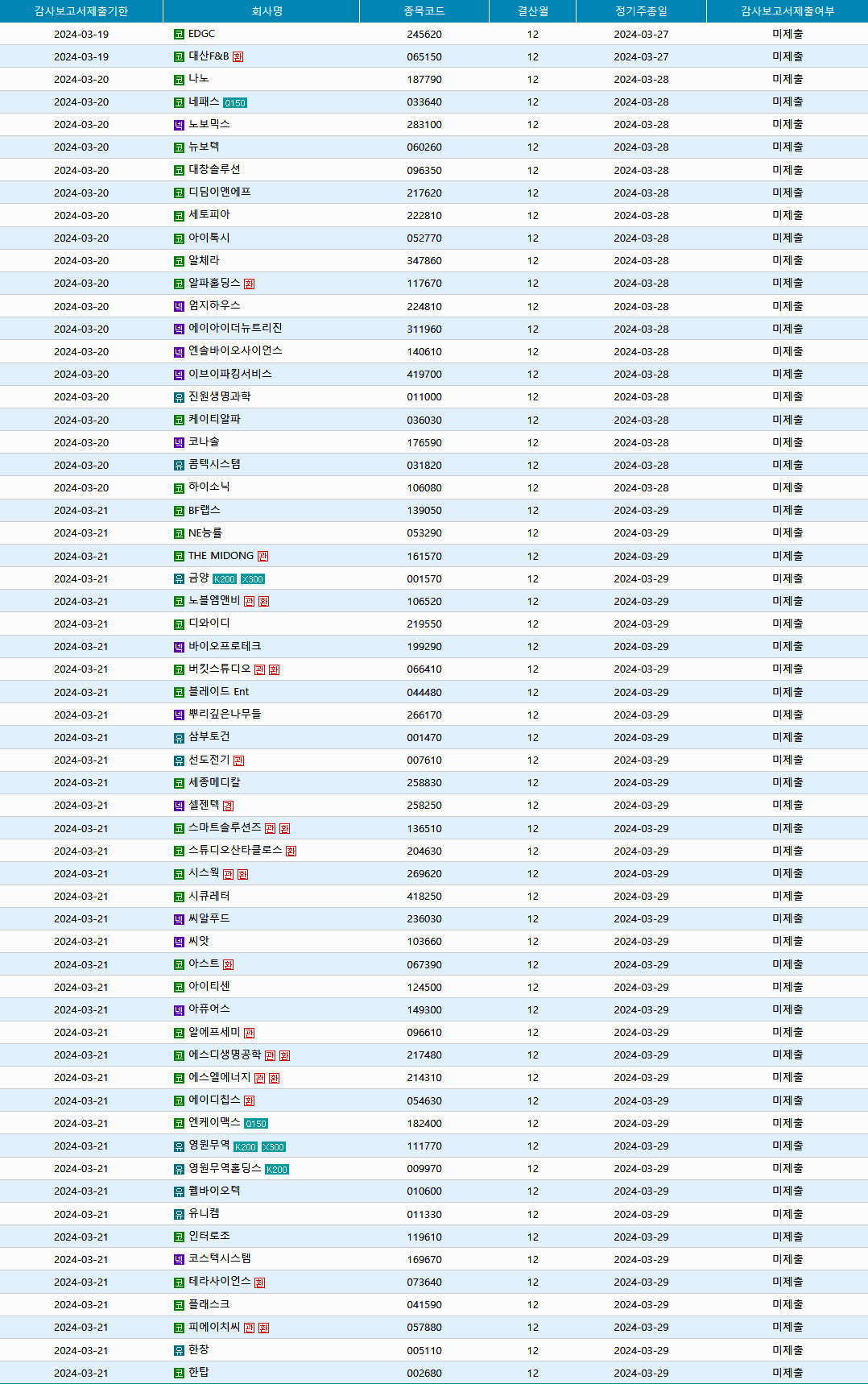Image resolution: width=868 pixels, height=1384 pixels.
Task: Click the KONEX icon beside 뿌리깊은나무들
Action: coord(180,715)
